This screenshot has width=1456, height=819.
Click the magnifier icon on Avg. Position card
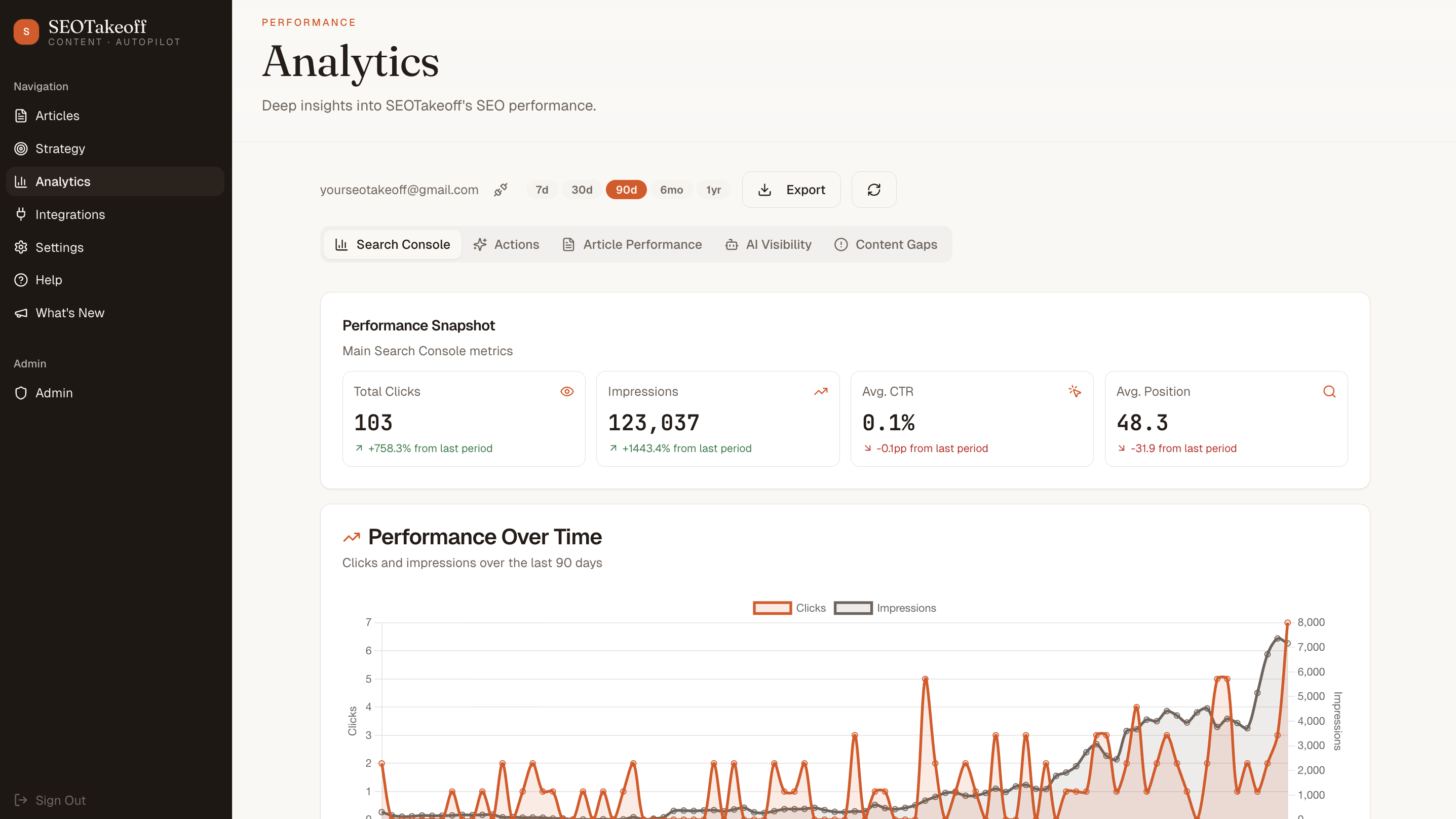(1329, 391)
